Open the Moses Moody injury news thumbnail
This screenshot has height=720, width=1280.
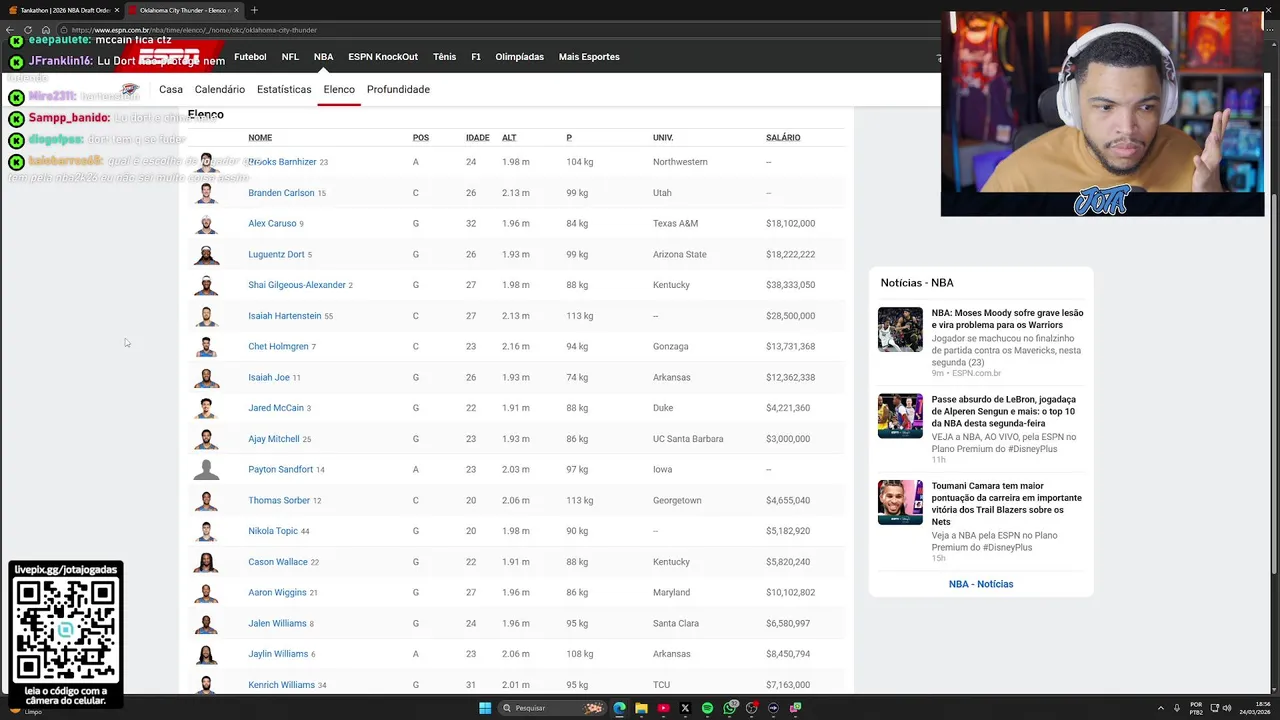point(900,330)
